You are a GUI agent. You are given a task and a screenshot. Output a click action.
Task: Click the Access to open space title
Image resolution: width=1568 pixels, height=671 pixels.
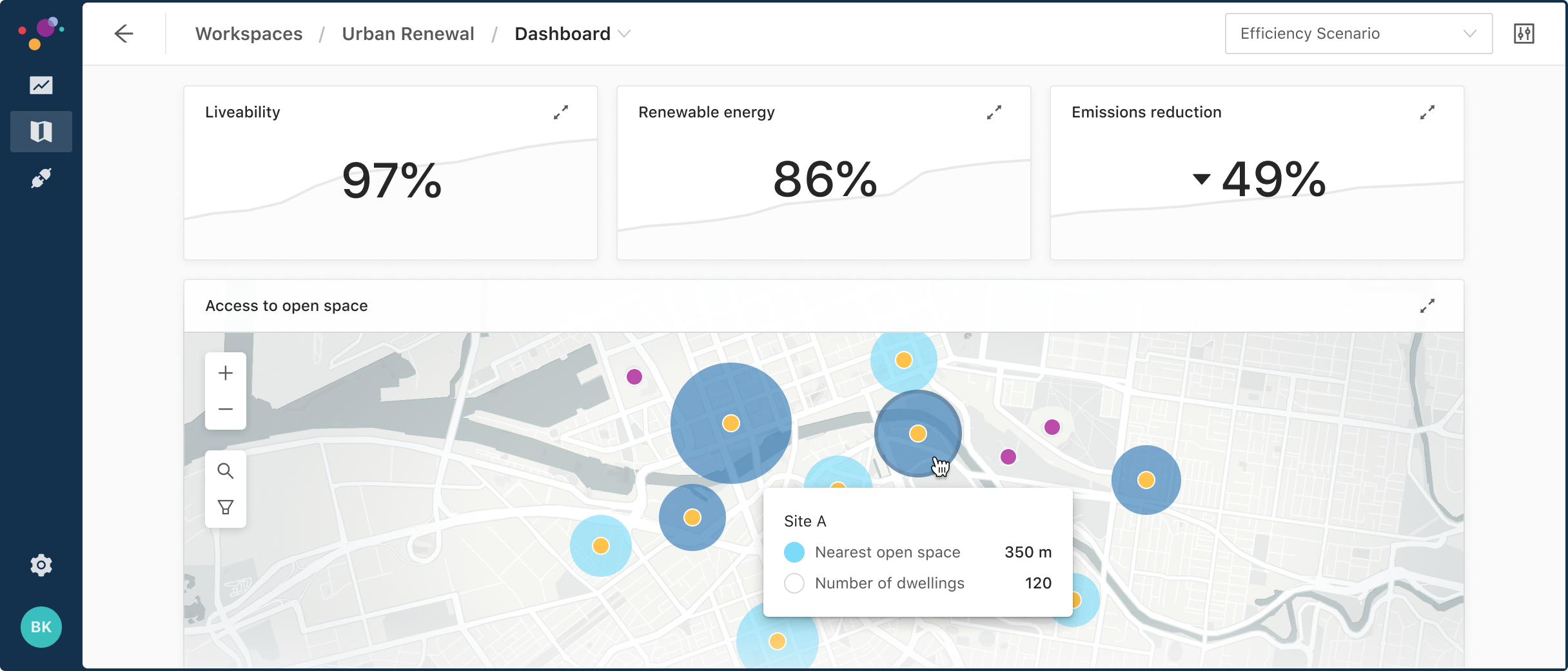[x=286, y=306]
